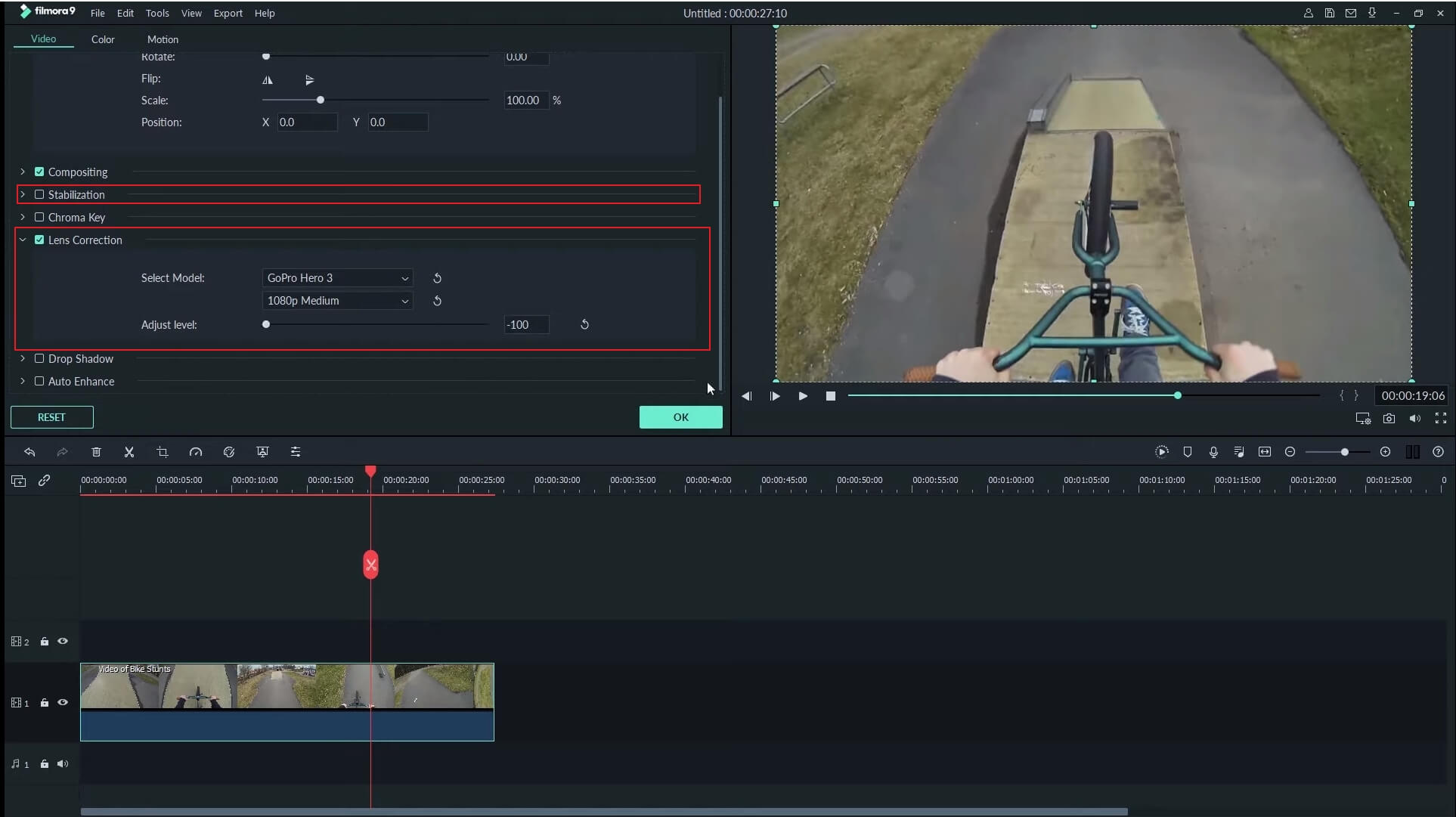
Task: Switch to the Color tab
Action: [103, 39]
